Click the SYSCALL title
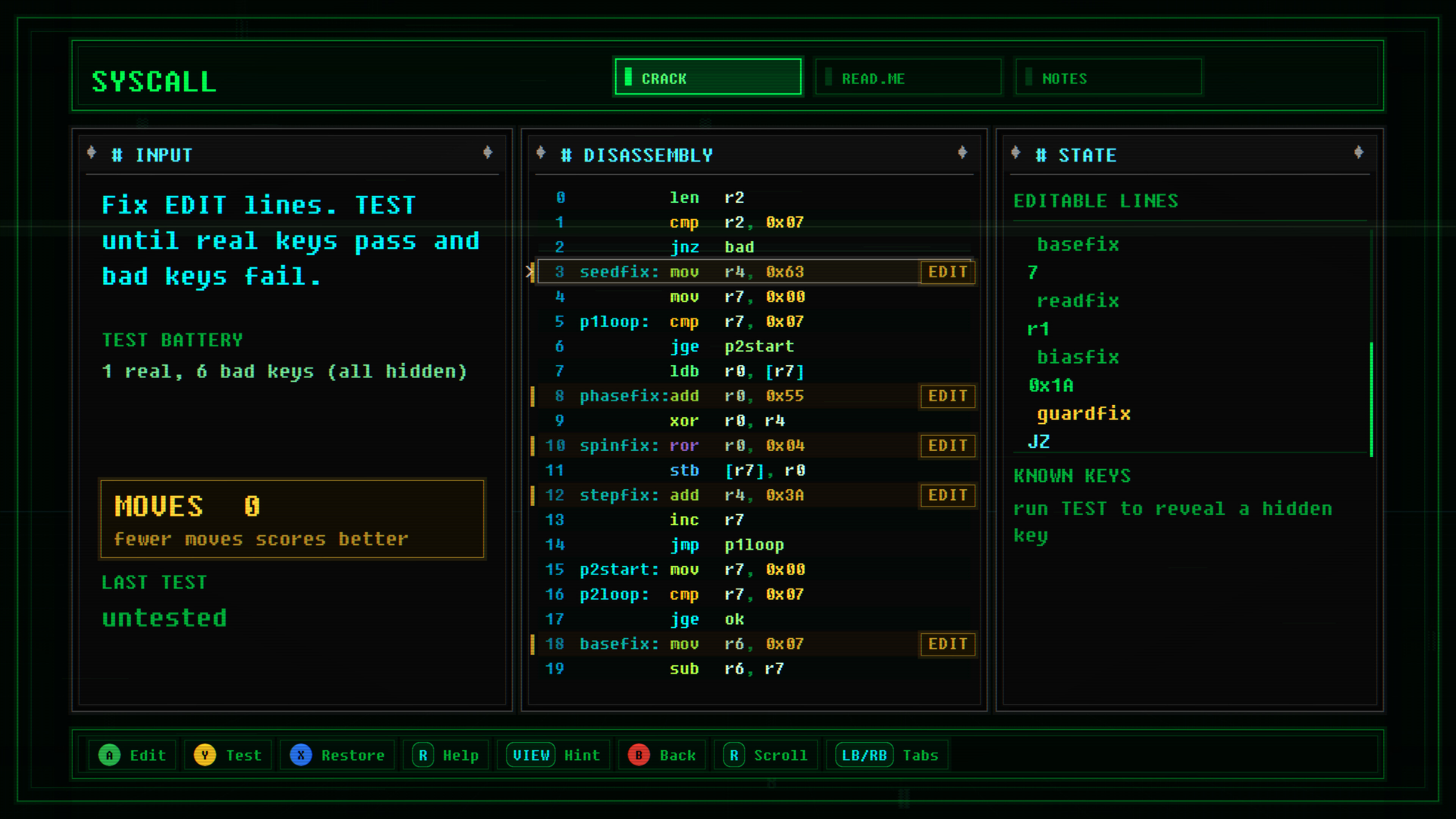1456x819 pixels. point(154,82)
